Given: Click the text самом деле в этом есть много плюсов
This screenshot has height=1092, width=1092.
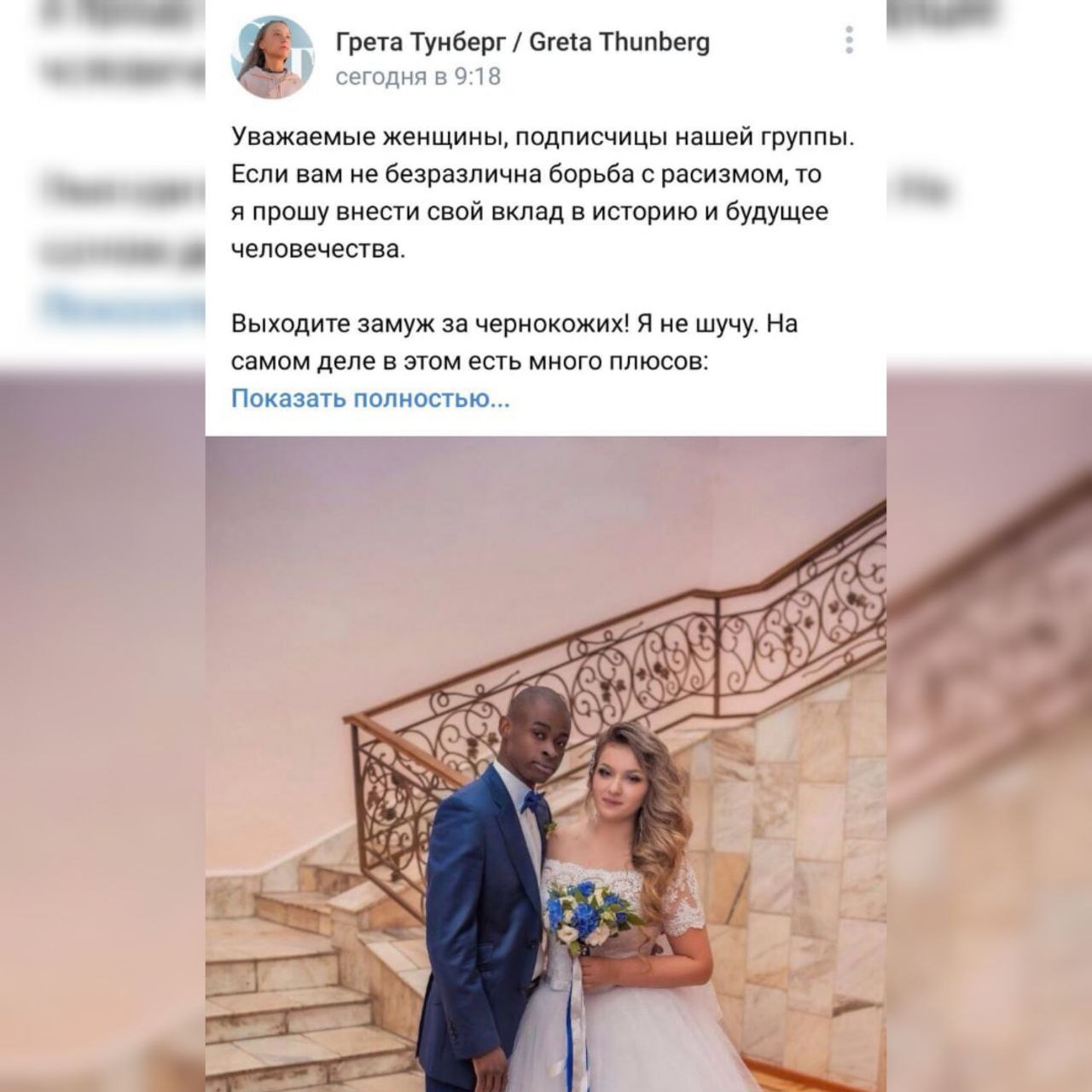Looking at the screenshot, I should point(470,362).
